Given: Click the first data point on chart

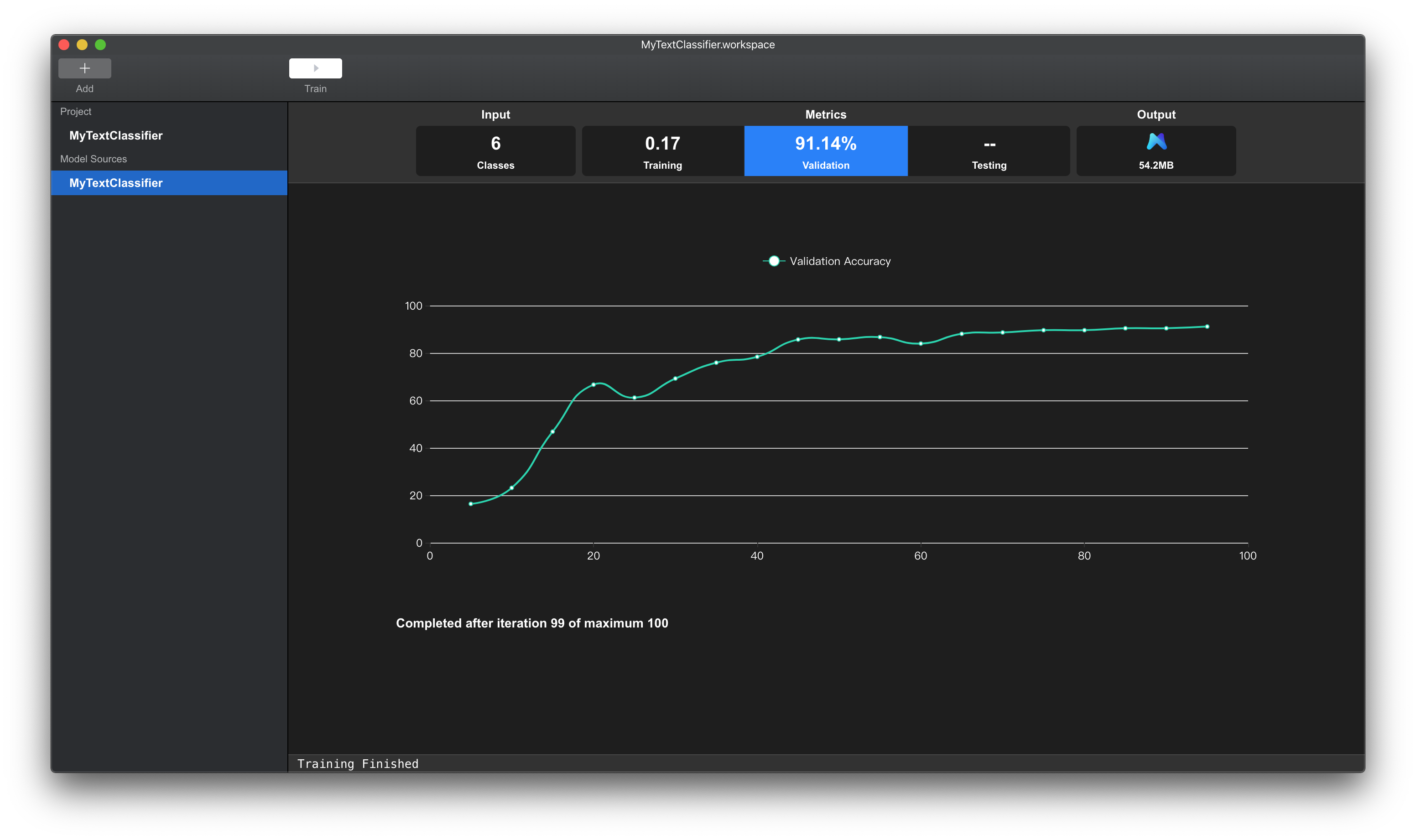Looking at the screenshot, I should pos(470,504).
